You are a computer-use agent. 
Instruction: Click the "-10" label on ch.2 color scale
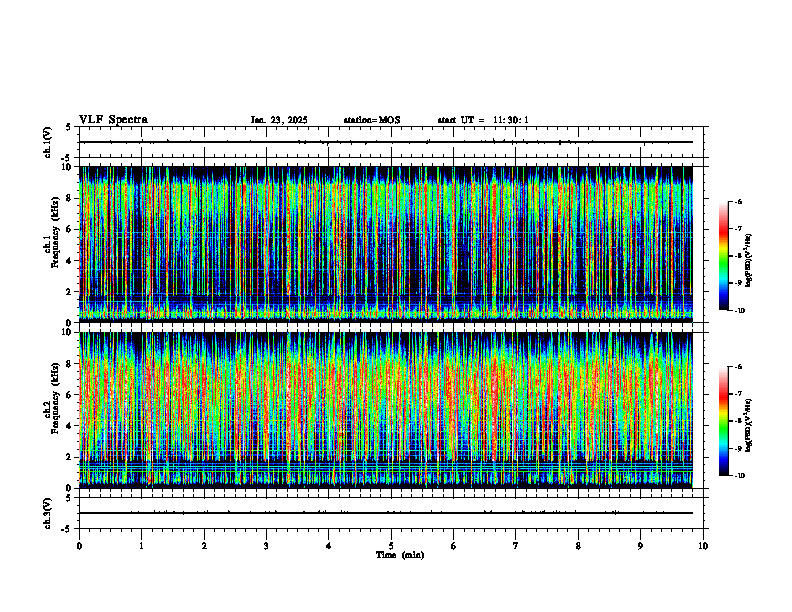(740, 476)
